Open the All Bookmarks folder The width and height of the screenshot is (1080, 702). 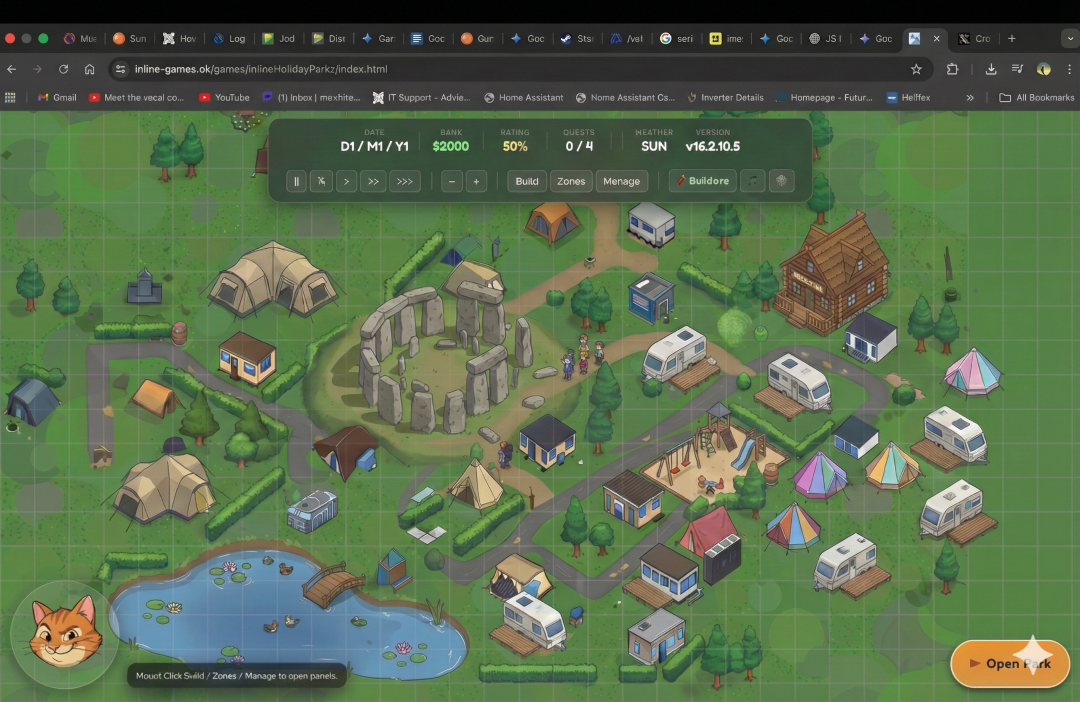(1036, 97)
